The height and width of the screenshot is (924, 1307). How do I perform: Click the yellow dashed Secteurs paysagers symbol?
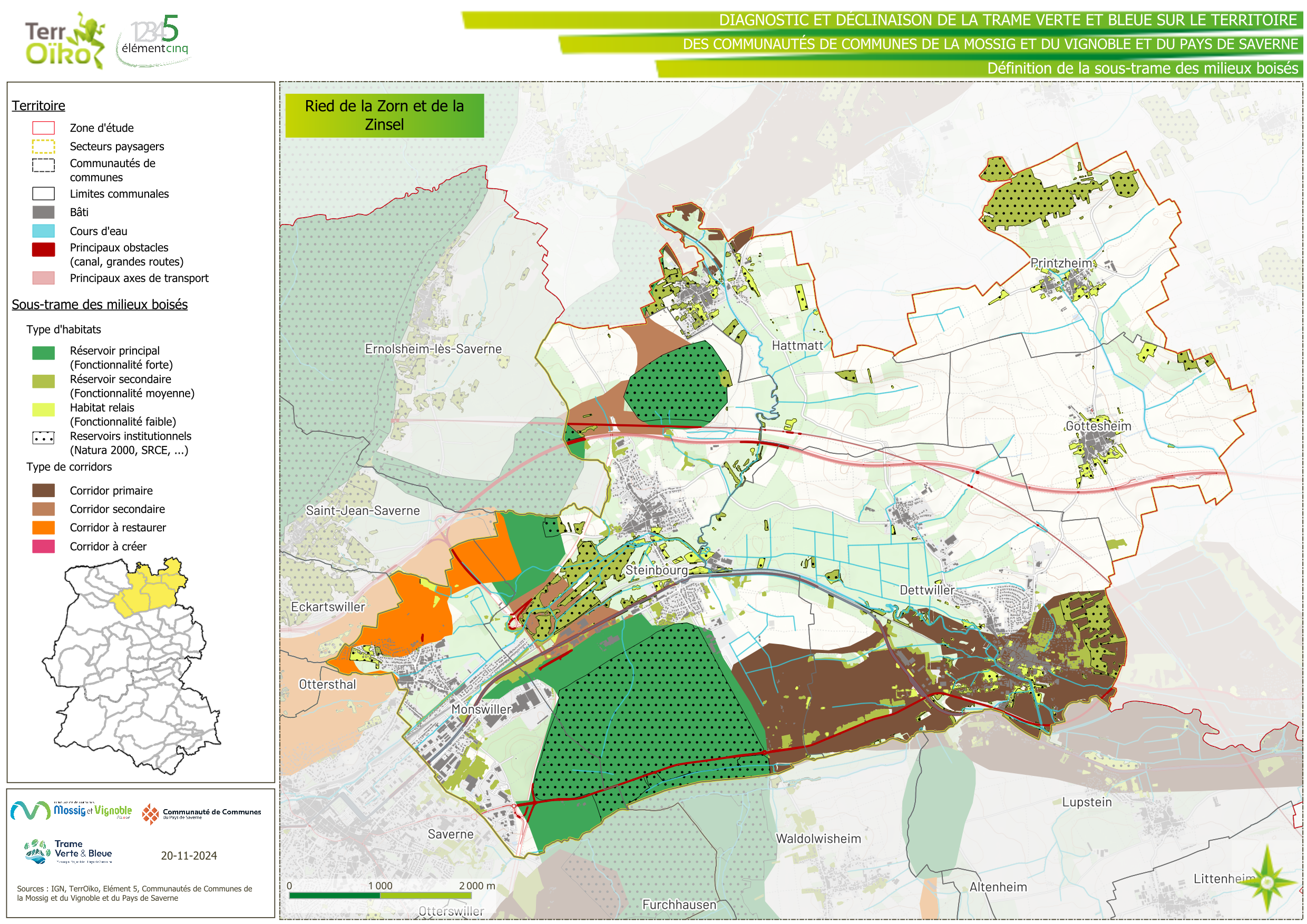click(x=43, y=147)
